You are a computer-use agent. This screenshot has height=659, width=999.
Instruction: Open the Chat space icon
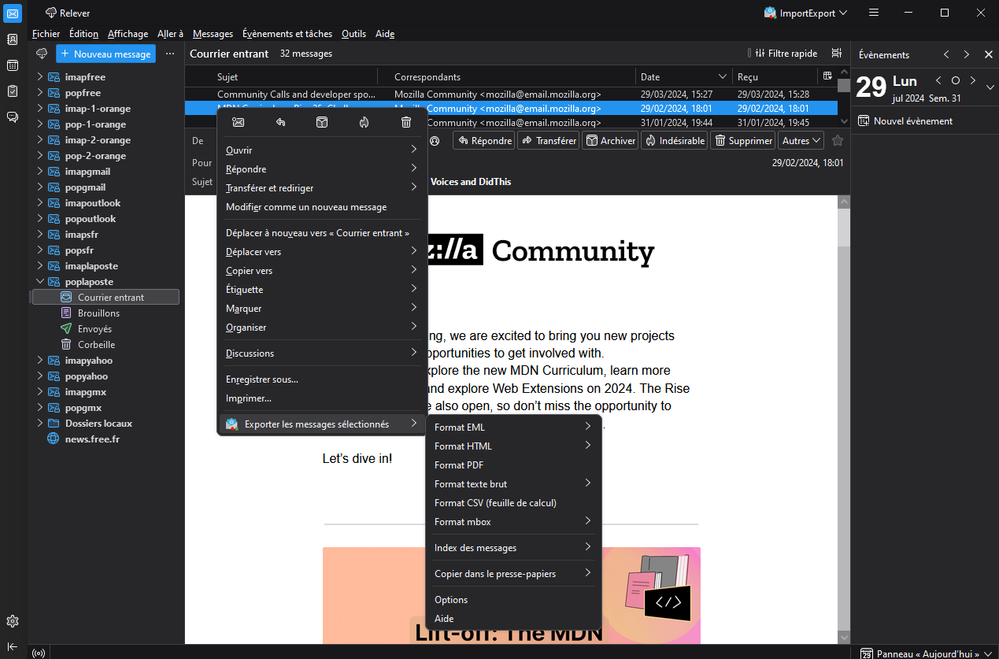tap(13, 117)
